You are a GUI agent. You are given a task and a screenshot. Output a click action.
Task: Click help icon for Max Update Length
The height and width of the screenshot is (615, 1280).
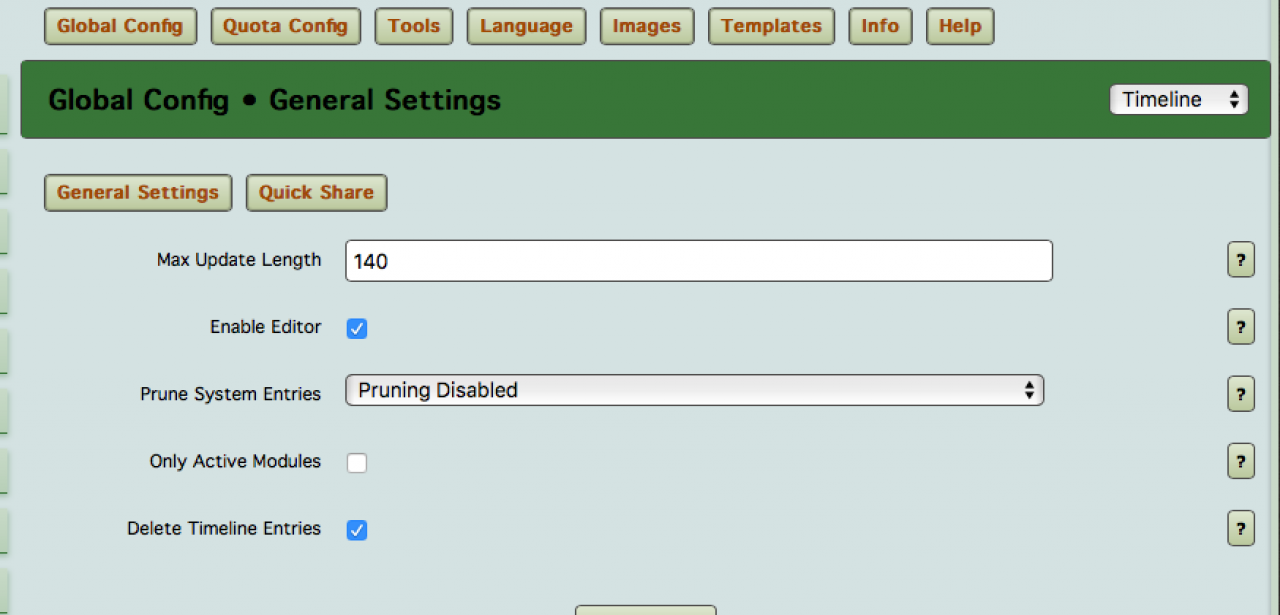(1240, 260)
